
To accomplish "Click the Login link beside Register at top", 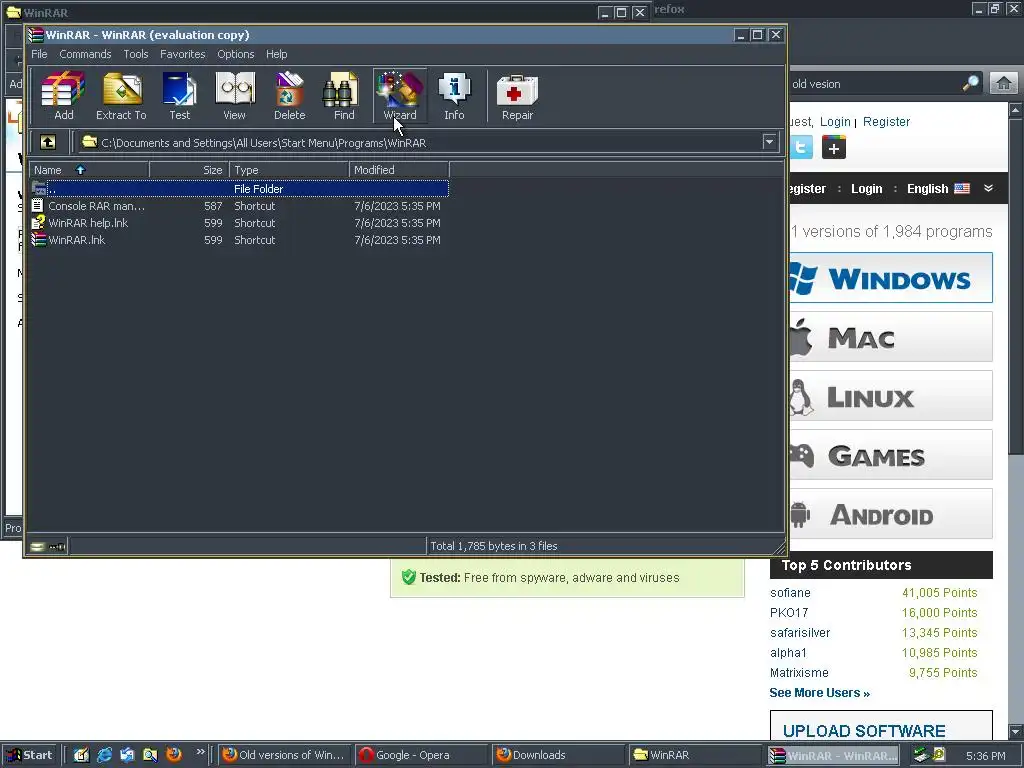I will (835, 122).
